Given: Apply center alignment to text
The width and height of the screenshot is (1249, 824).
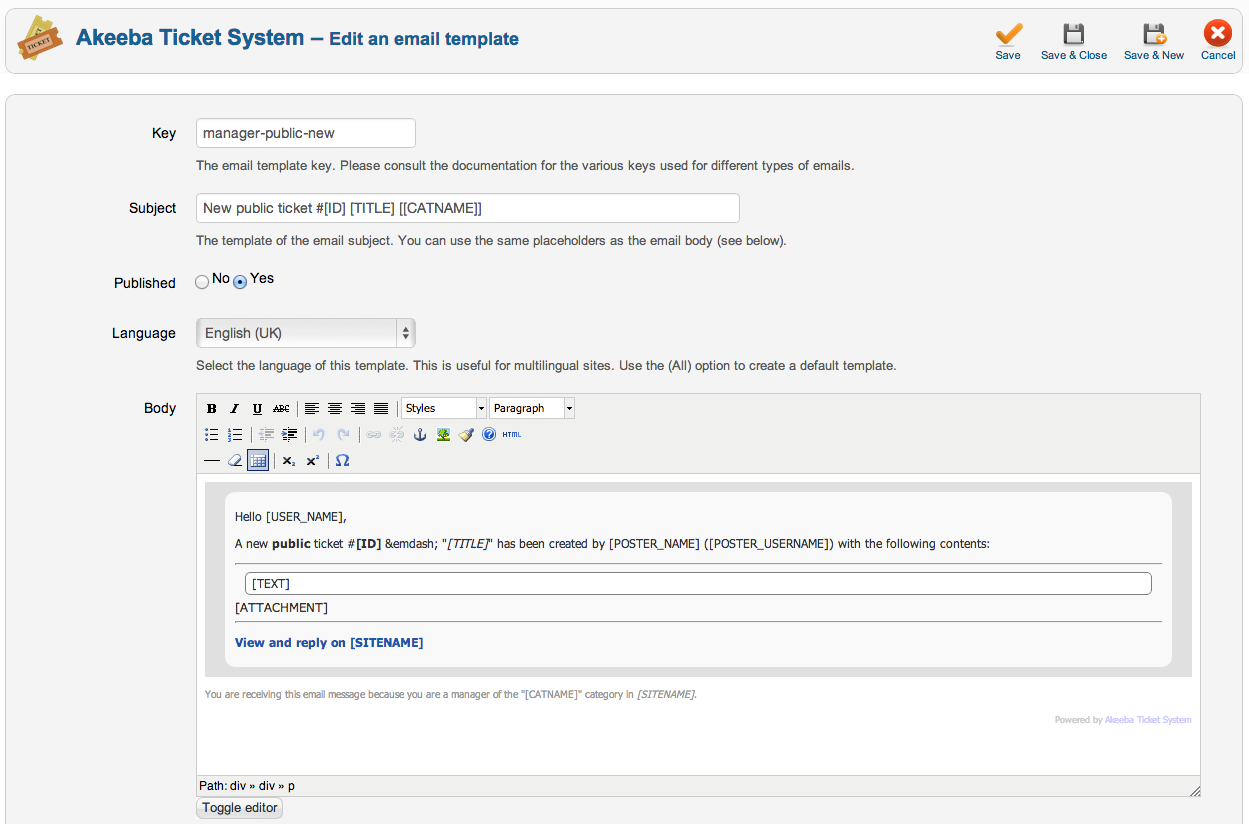Looking at the screenshot, I should point(335,408).
